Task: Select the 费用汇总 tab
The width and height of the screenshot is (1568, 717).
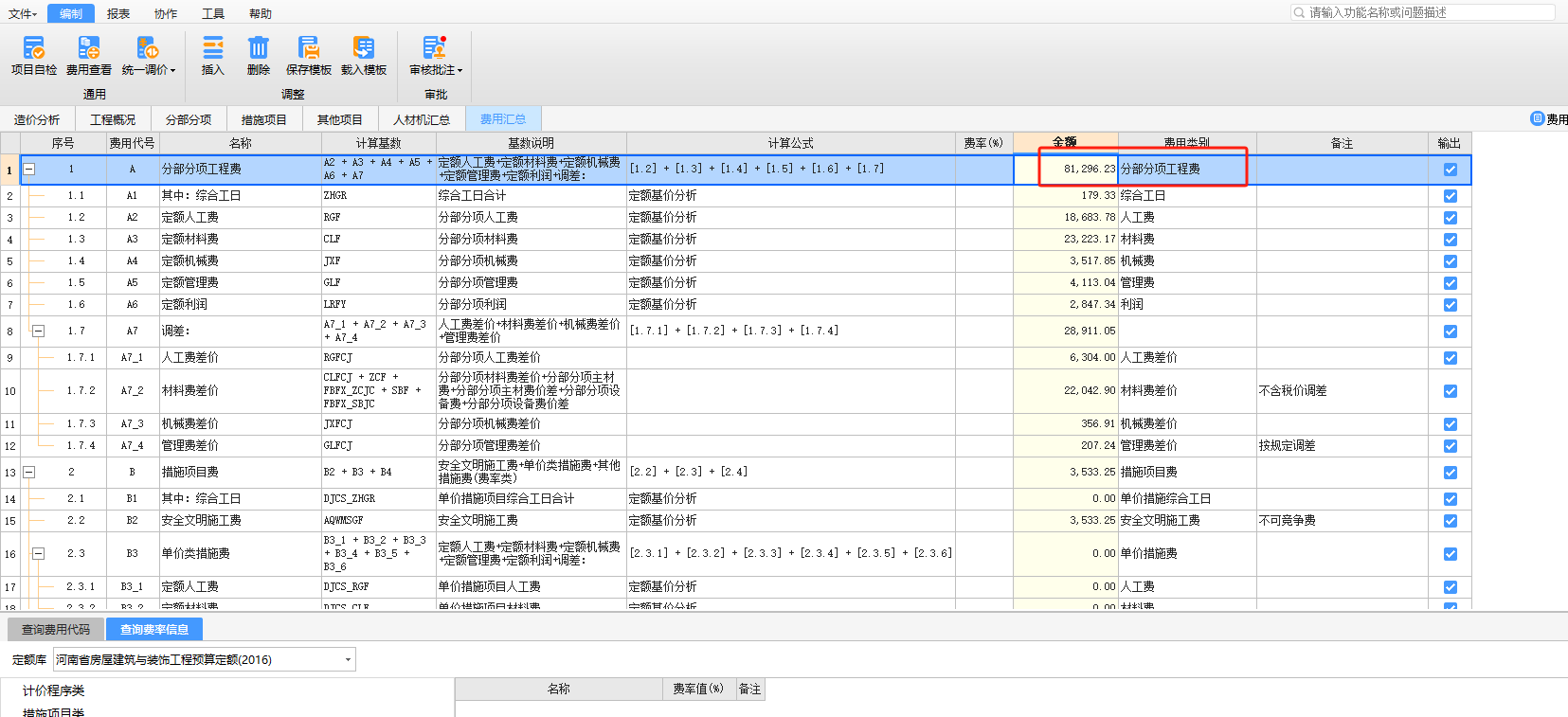Action: 503,119
